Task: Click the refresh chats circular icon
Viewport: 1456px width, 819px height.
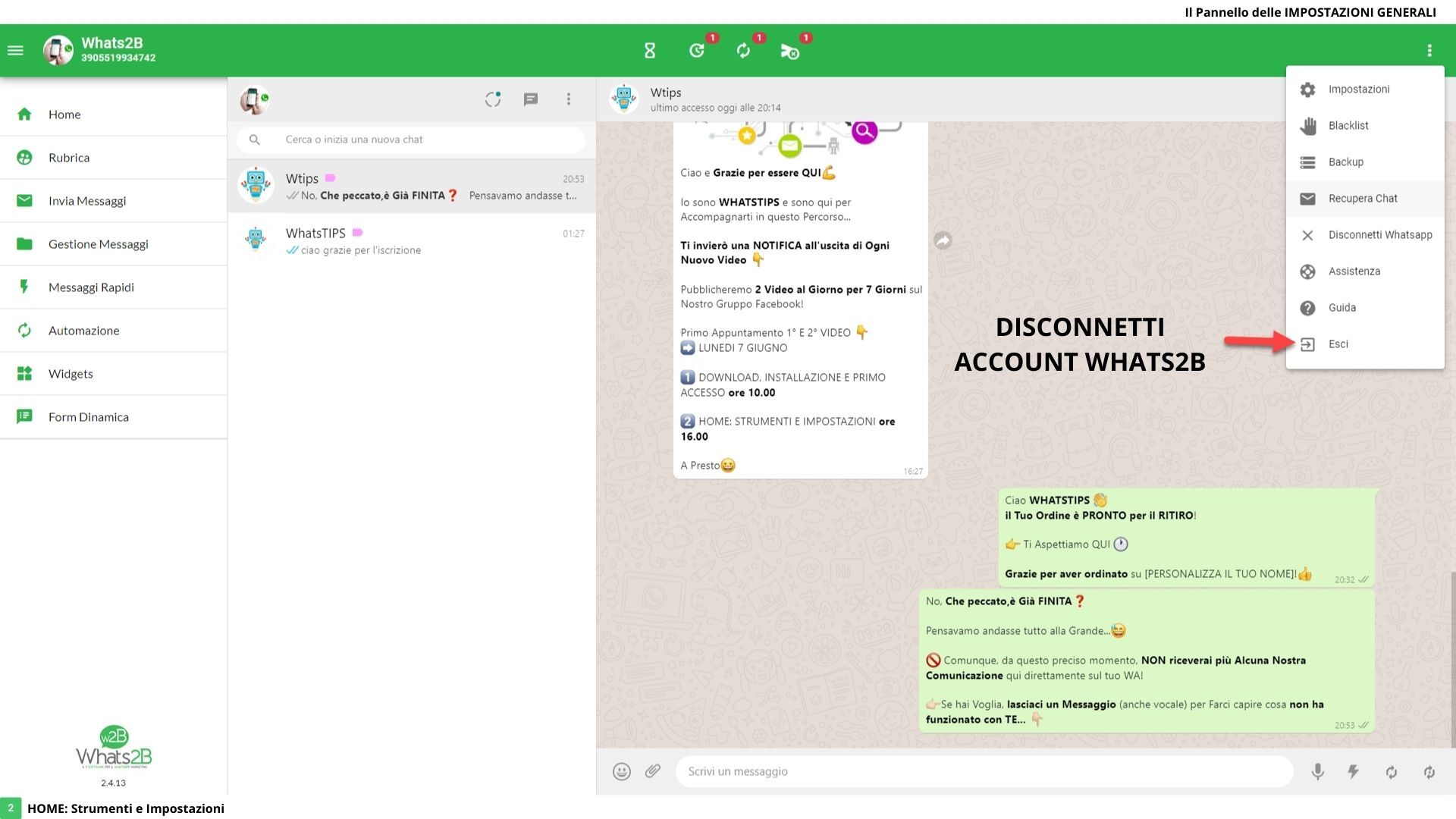Action: point(493,99)
